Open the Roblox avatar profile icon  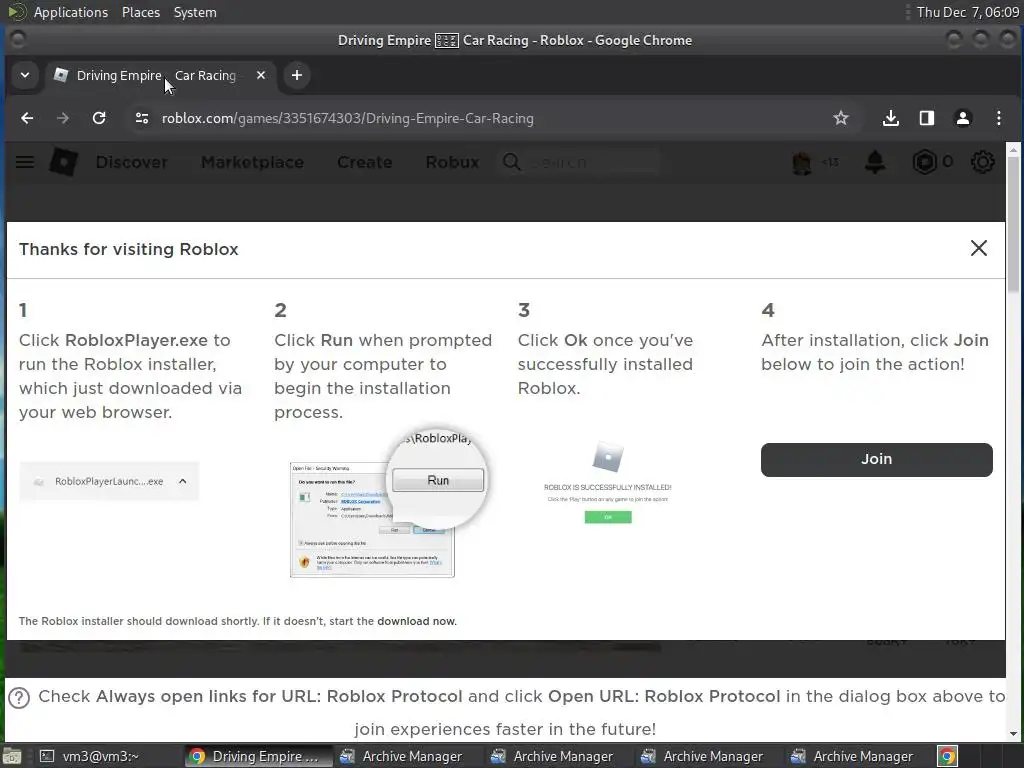[802, 162]
